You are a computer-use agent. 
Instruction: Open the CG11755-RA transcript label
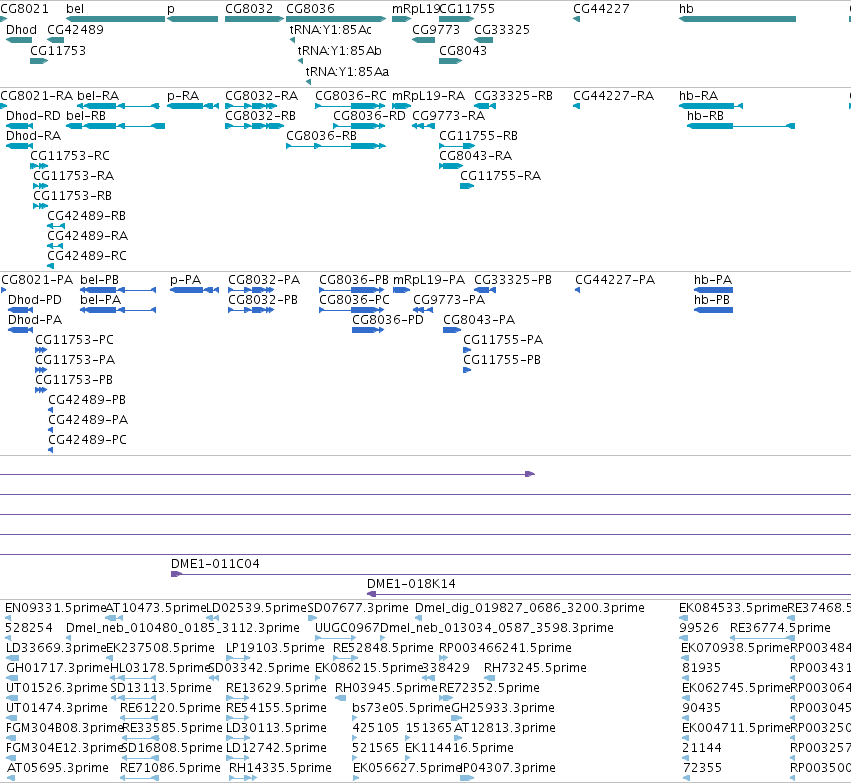(x=500, y=176)
